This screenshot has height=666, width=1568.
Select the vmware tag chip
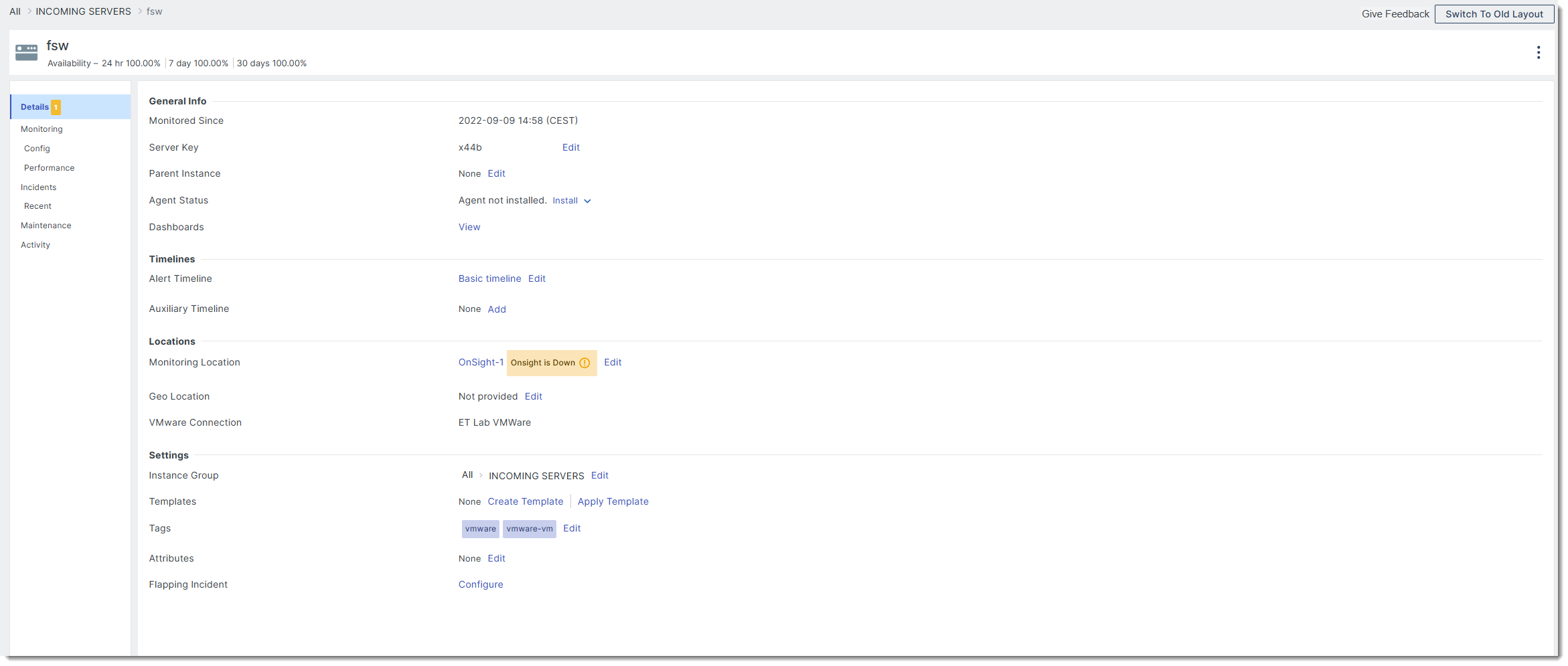pyautogui.click(x=481, y=529)
